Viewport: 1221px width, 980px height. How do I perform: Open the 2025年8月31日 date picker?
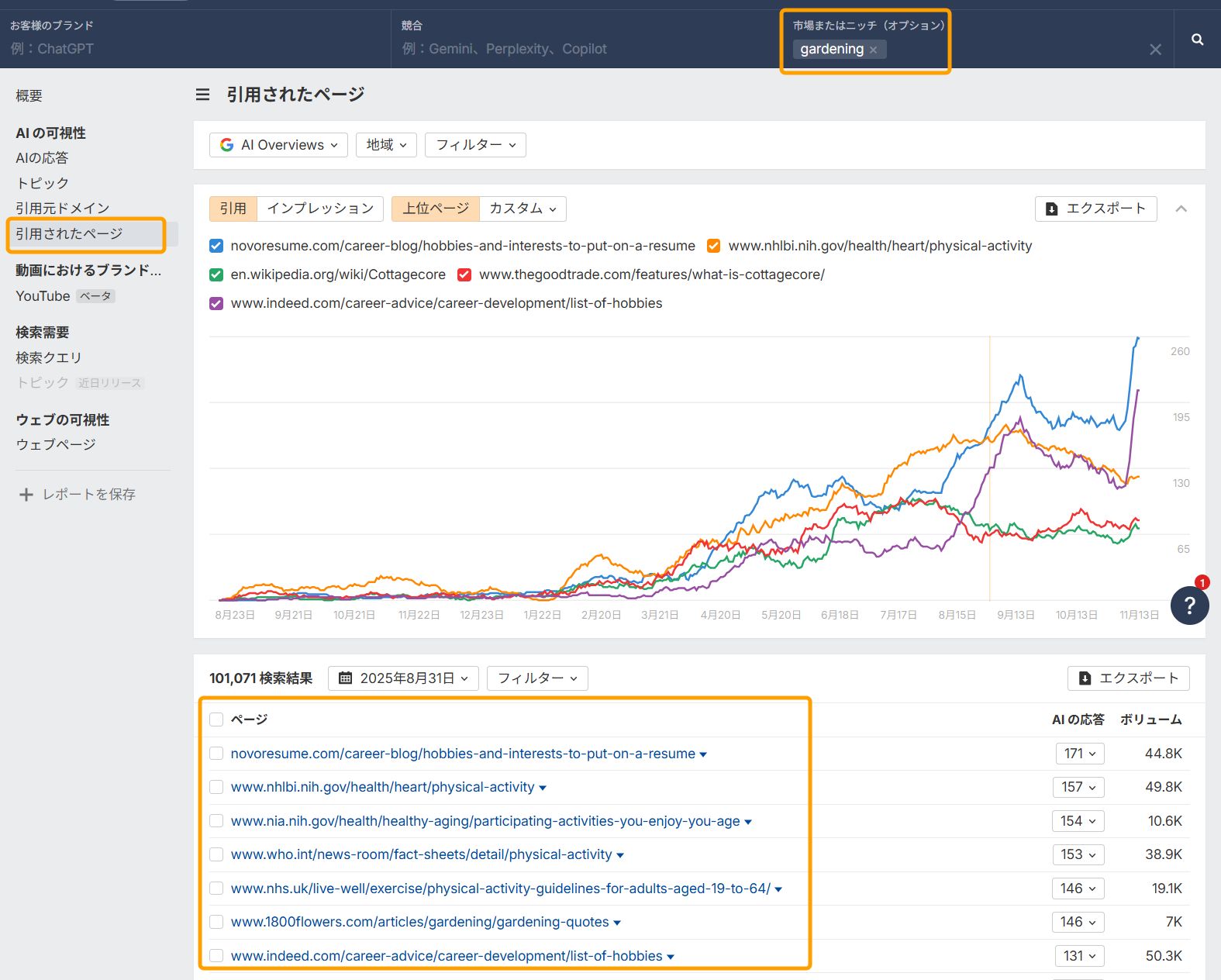pyautogui.click(x=403, y=678)
